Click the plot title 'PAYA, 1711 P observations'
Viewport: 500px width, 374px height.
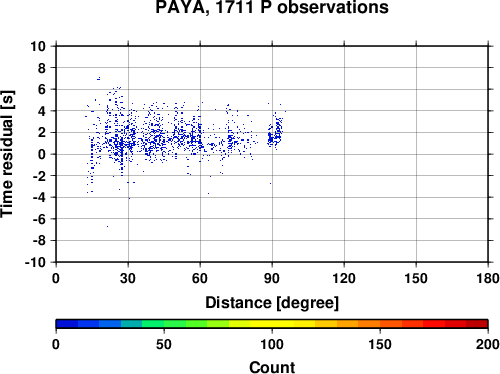tap(272, 7)
